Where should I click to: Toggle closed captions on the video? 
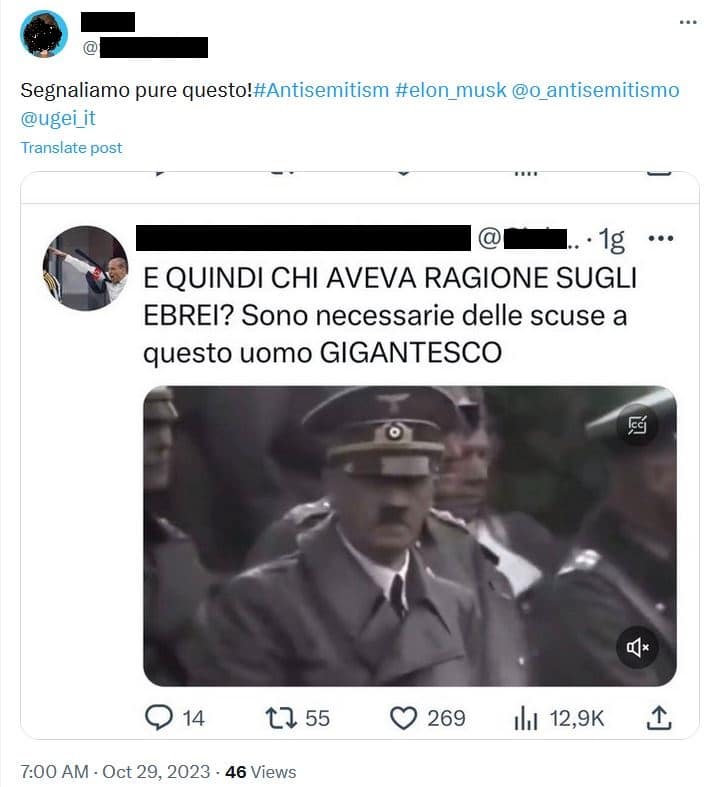pos(637,426)
